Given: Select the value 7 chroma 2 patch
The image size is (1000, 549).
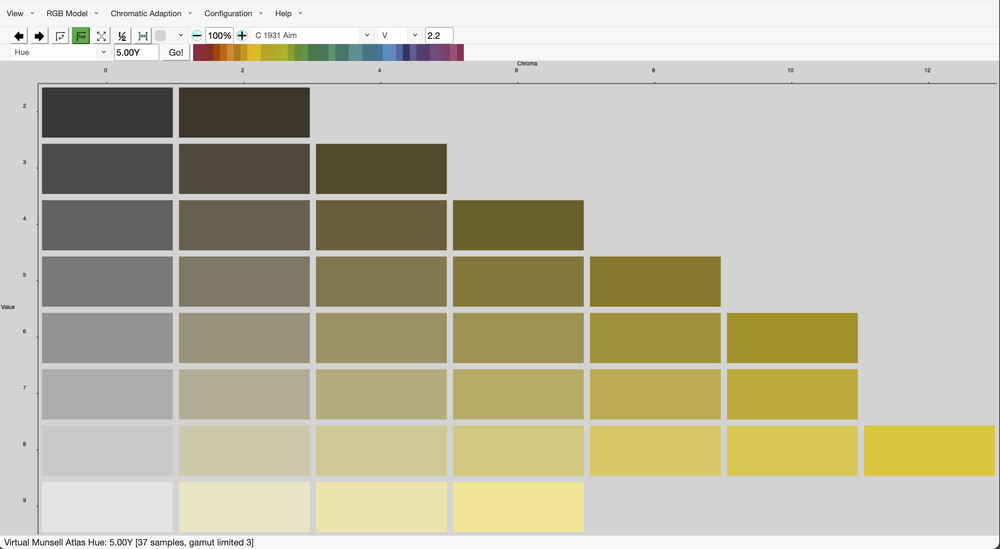Looking at the screenshot, I should point(244,395).
